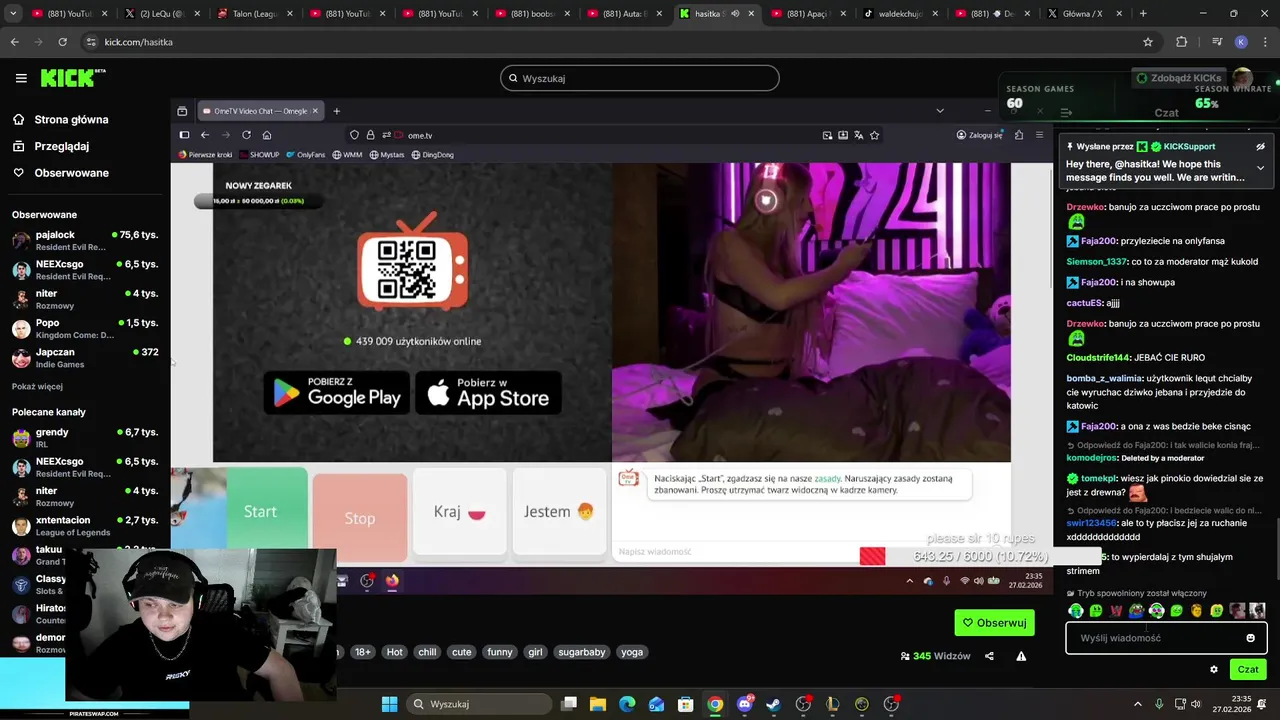The image size is (1280, 720).
Task: Open the Chrome three-dot menu
Action: pyautogui.click(x=1265, y=42)
